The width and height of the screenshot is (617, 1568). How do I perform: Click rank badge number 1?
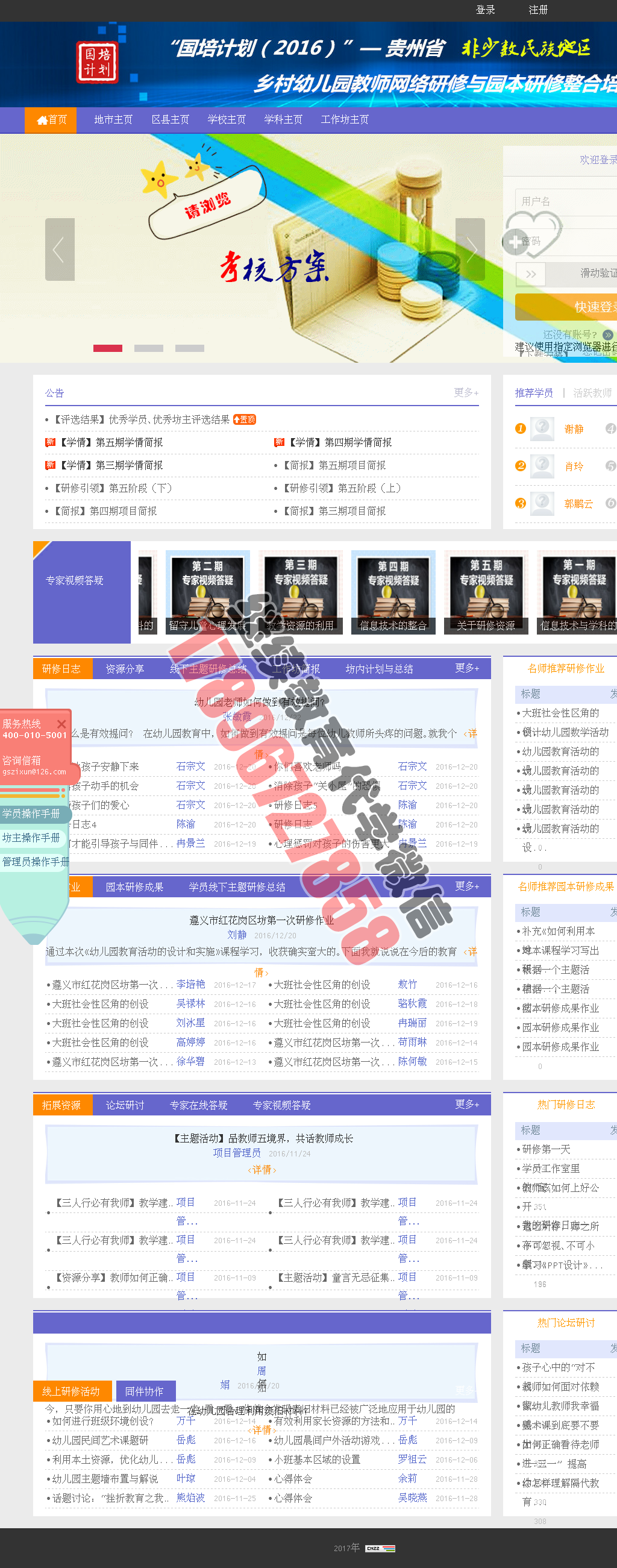click(x=520, y=428)
